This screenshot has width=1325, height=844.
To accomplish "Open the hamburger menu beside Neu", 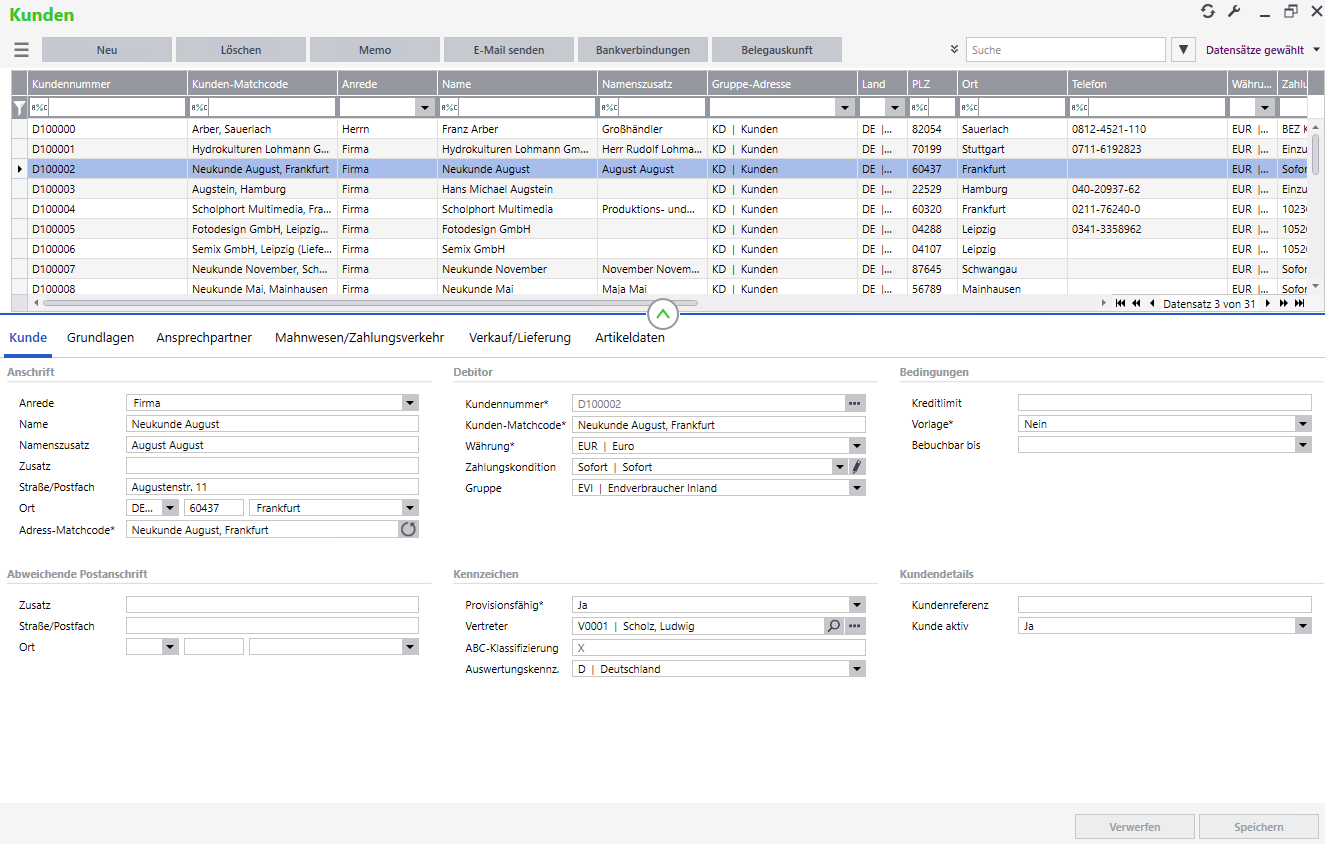I will click(21, 50).
